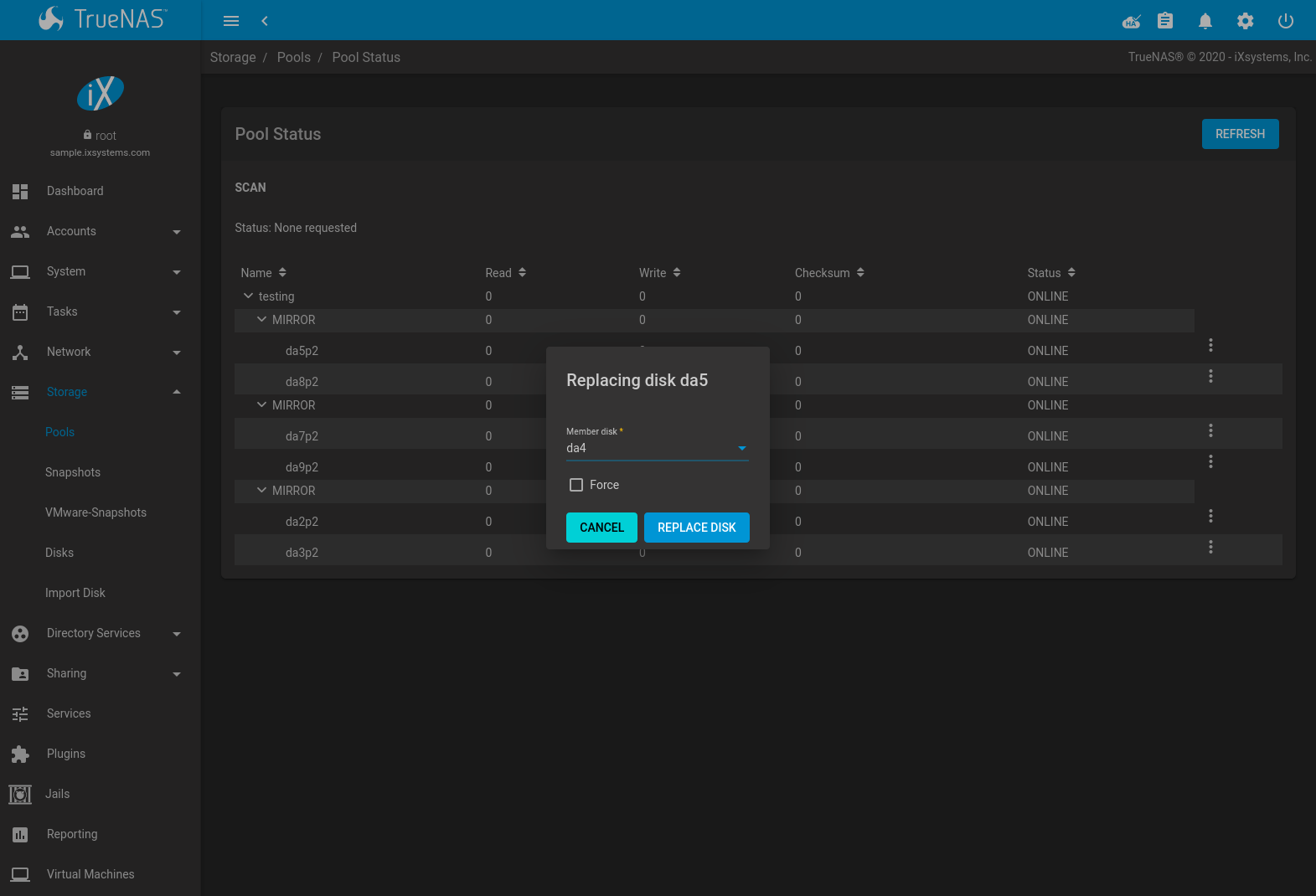Expand the Sharing sidebar menu

tap(101, 673)
